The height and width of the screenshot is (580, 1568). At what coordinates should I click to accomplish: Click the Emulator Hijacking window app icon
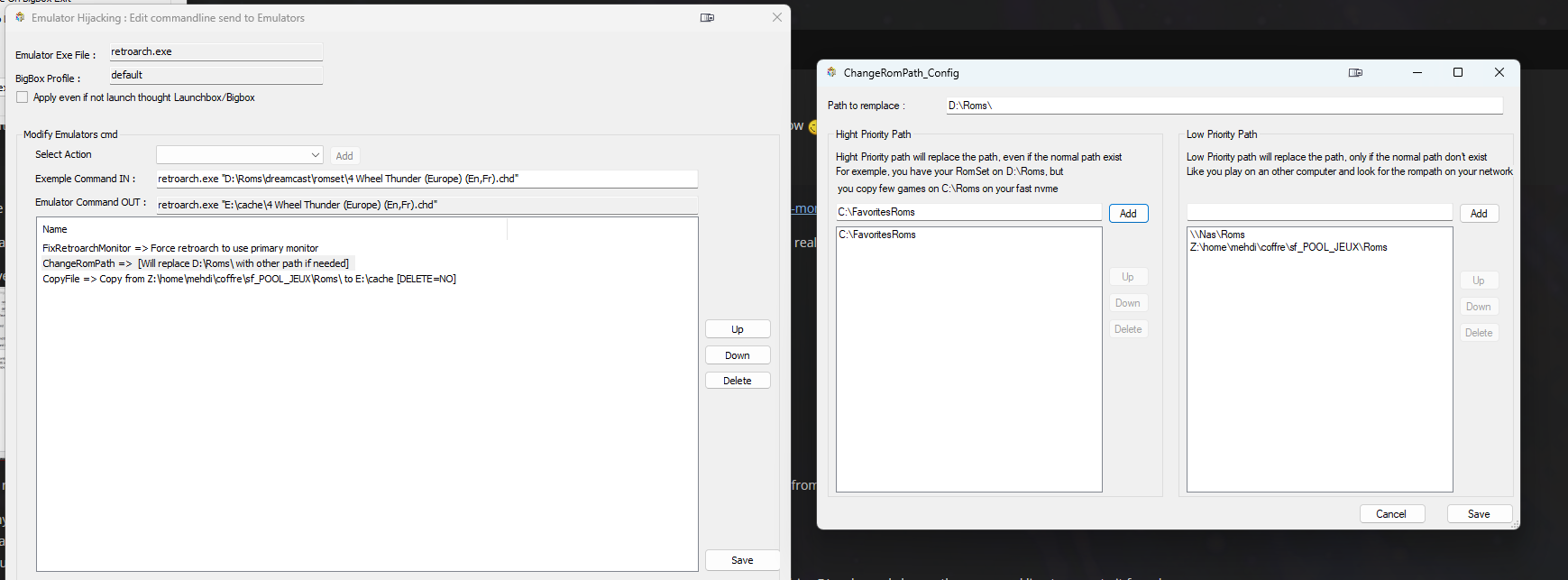click(x=20, y=17)
